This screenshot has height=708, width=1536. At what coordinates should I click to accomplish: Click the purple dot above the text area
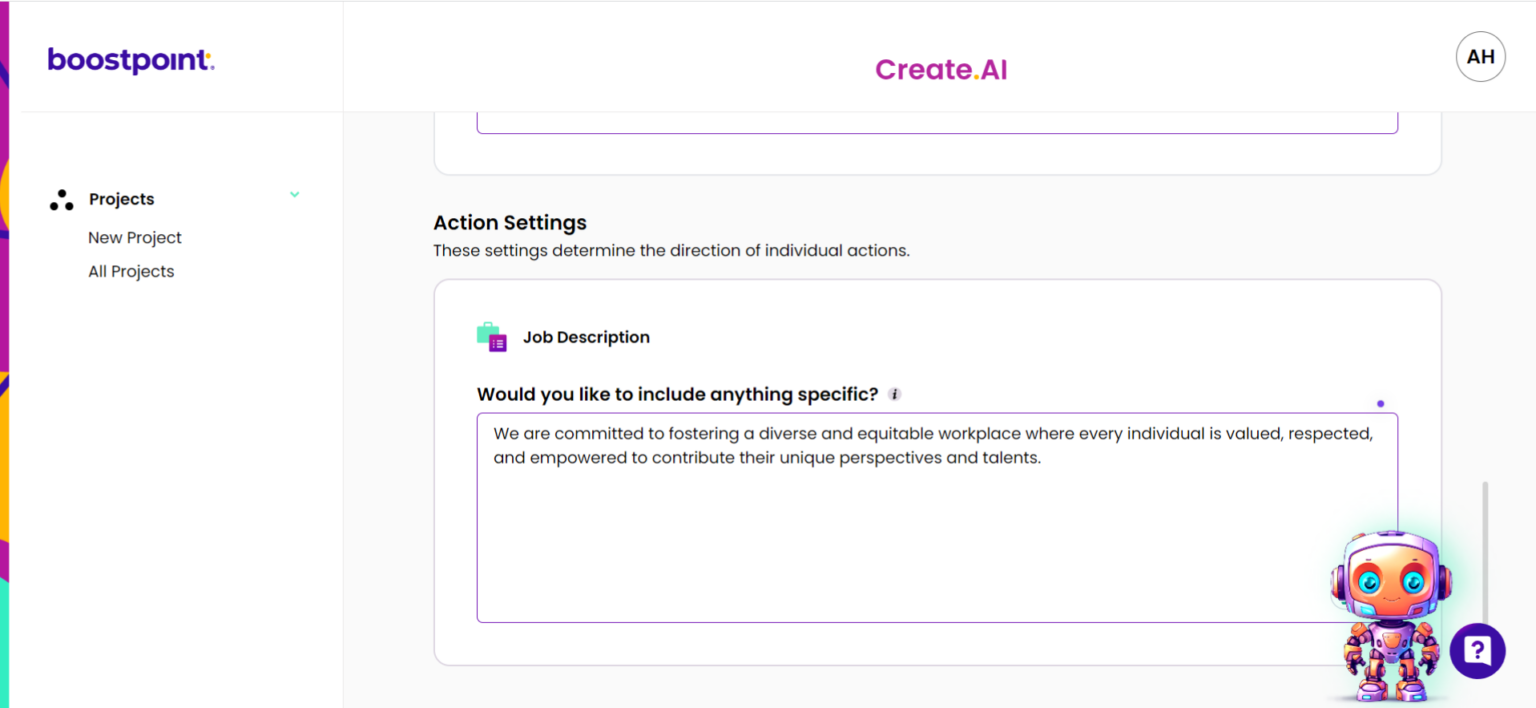pyautogui.click(x=1381, y=403)
